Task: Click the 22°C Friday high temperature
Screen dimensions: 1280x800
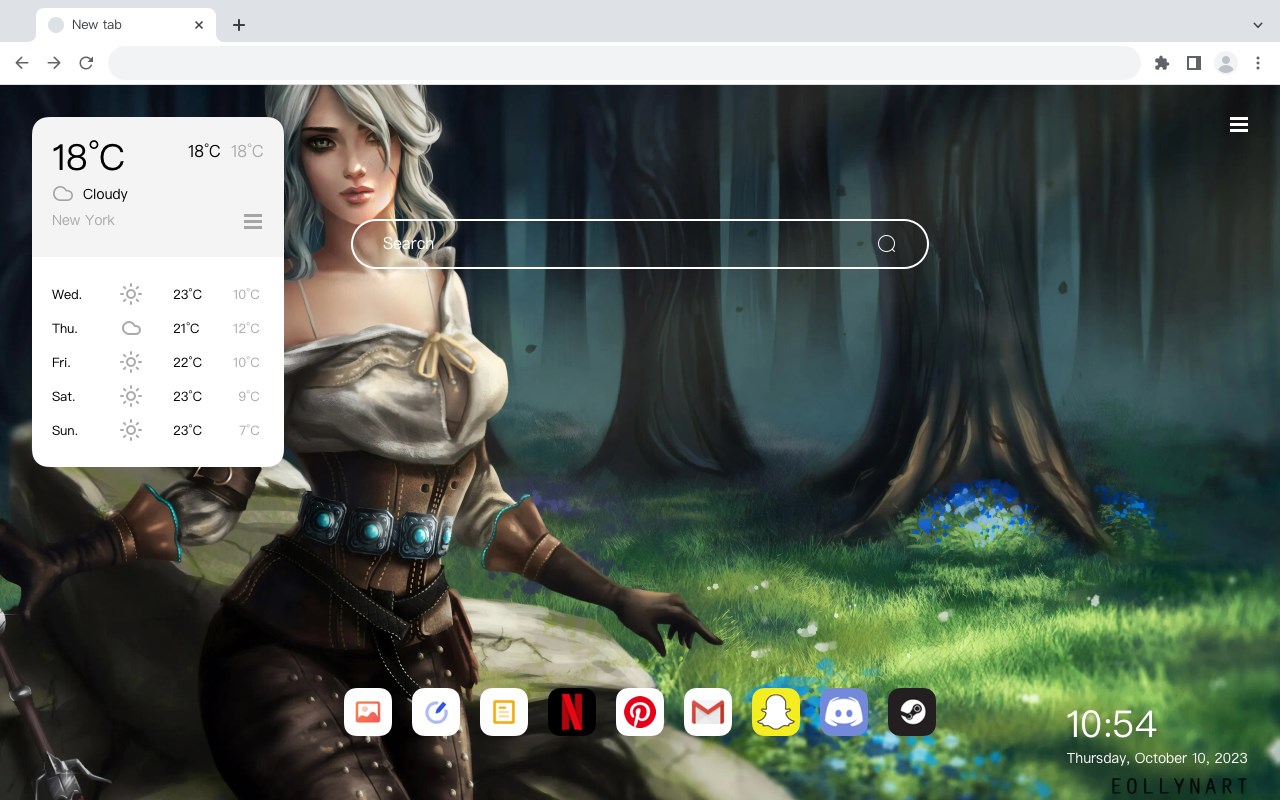Action: click(x=187, y=363)
